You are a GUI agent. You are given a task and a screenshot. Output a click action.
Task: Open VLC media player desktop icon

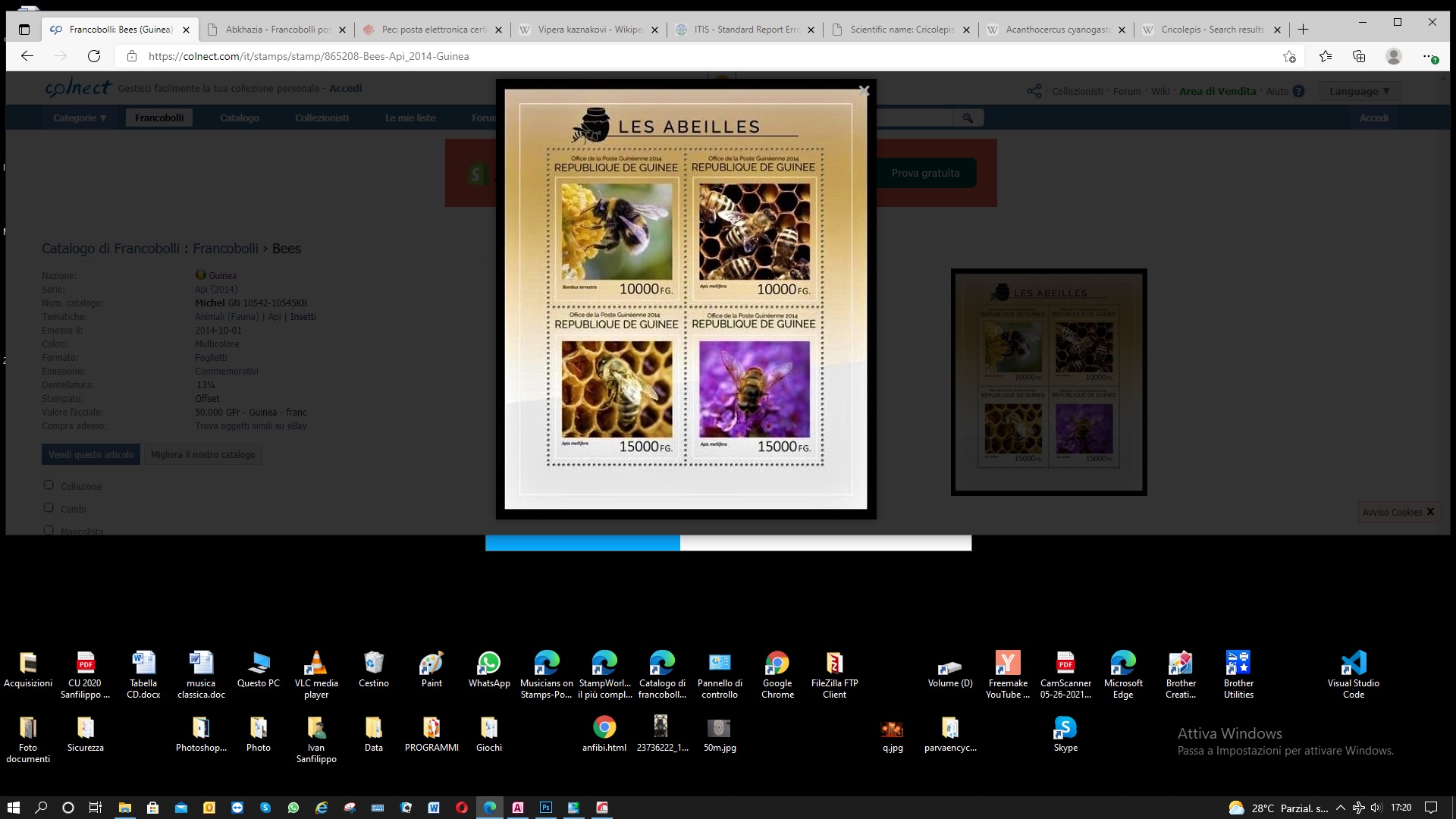click(316, 675)
